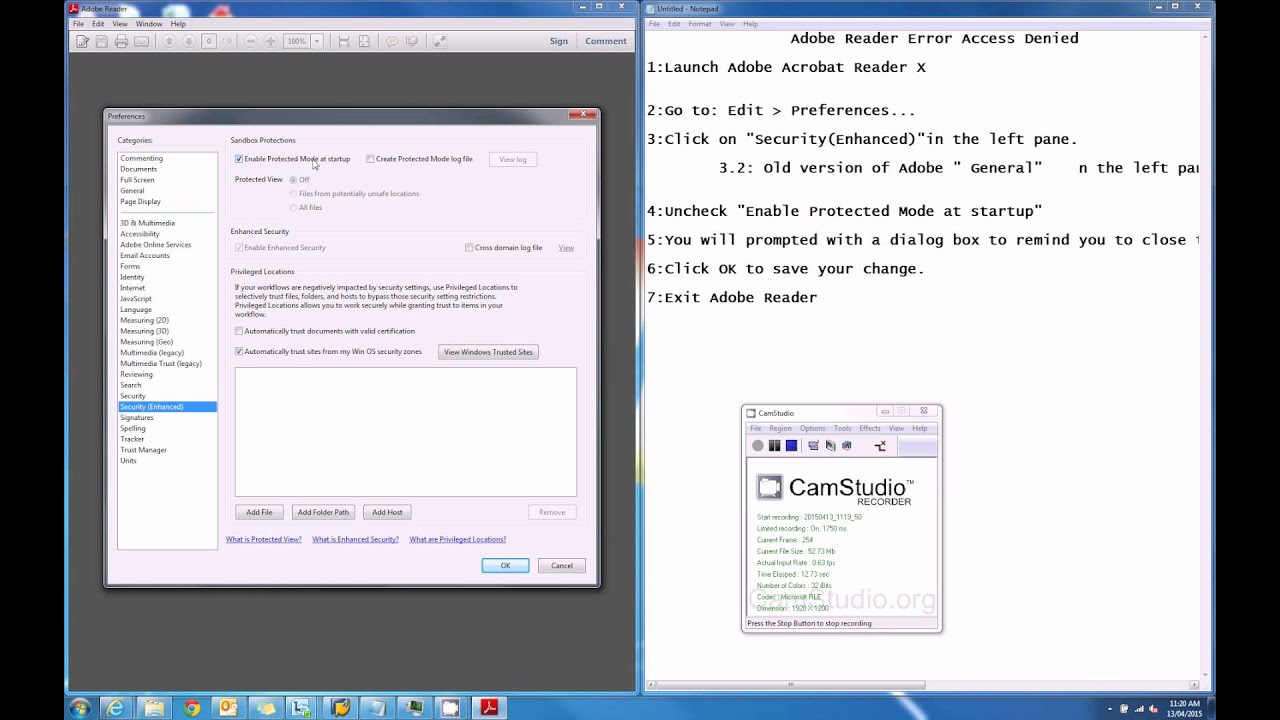
Task: Open Edit menu in Adobe Reader
Action: click(x=98, y=24)
